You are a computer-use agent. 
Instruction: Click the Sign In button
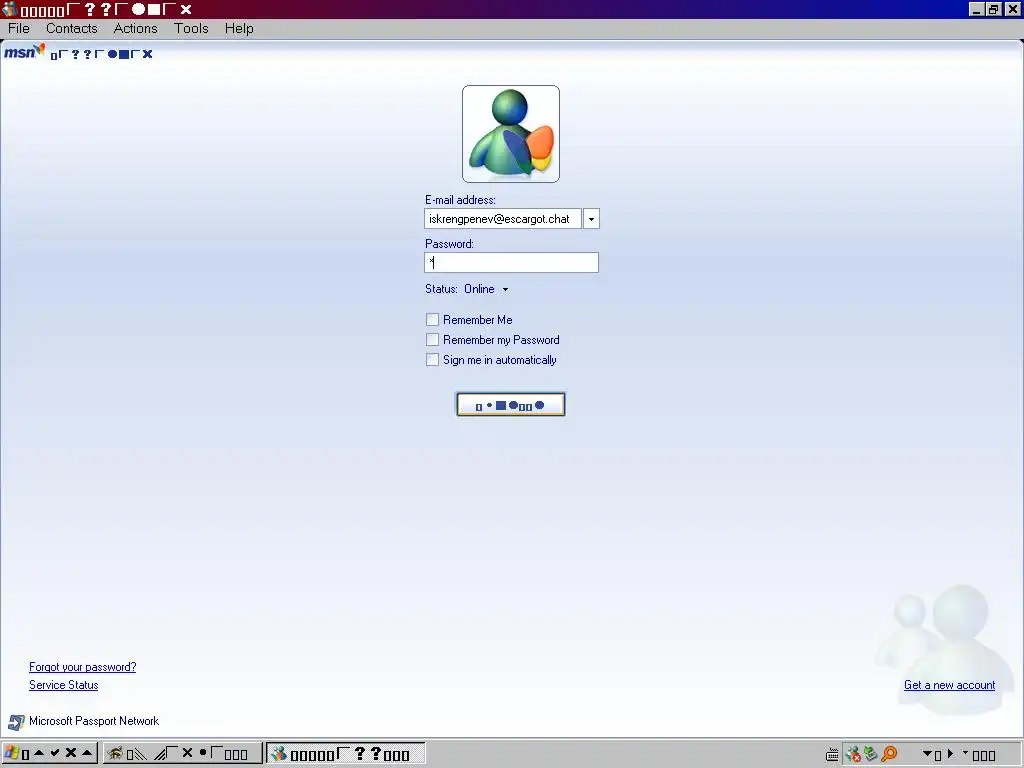pos(511,405)
